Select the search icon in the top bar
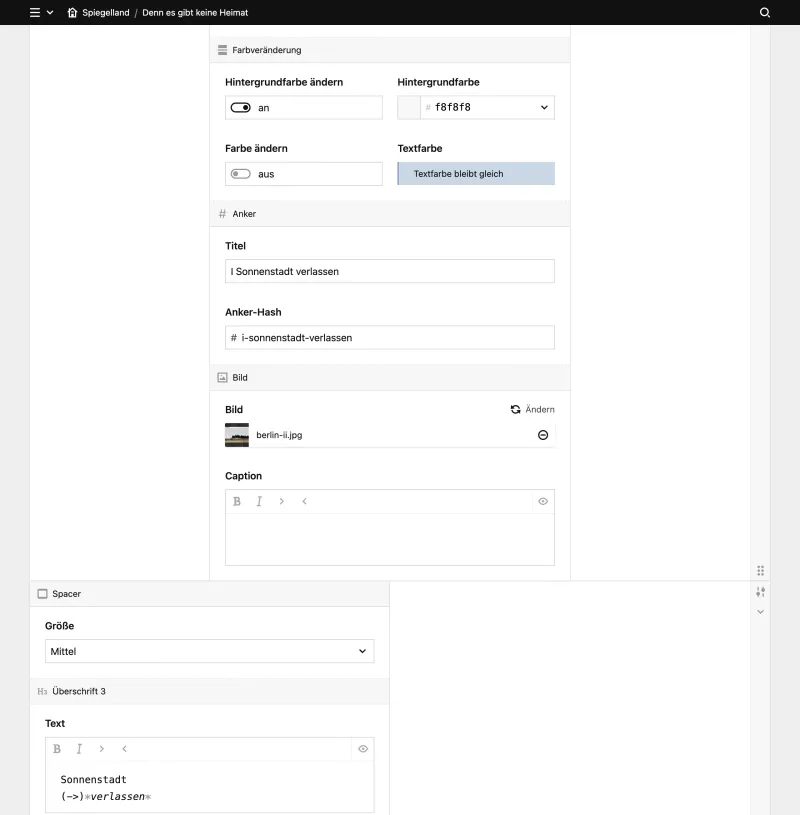800x815 pixels. click(765, 13)
